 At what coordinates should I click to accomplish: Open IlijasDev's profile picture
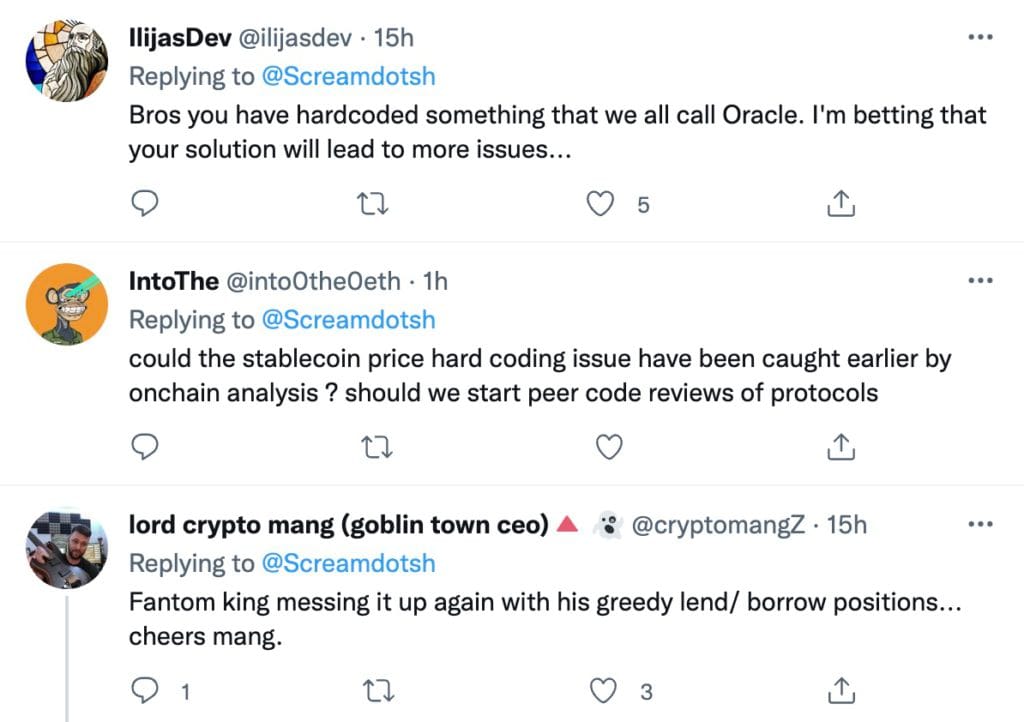click(x=65, y=58)
